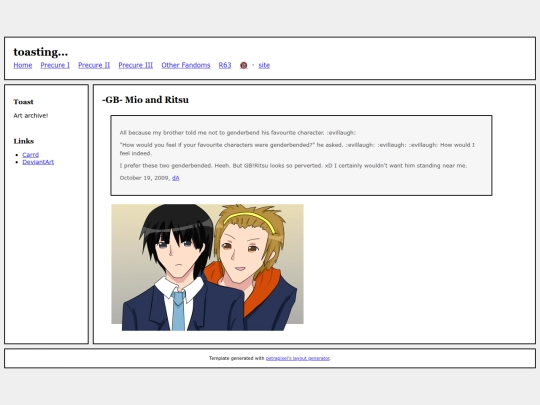Open the Precure III gallery
Screen dimensions: 540x405
136,65
